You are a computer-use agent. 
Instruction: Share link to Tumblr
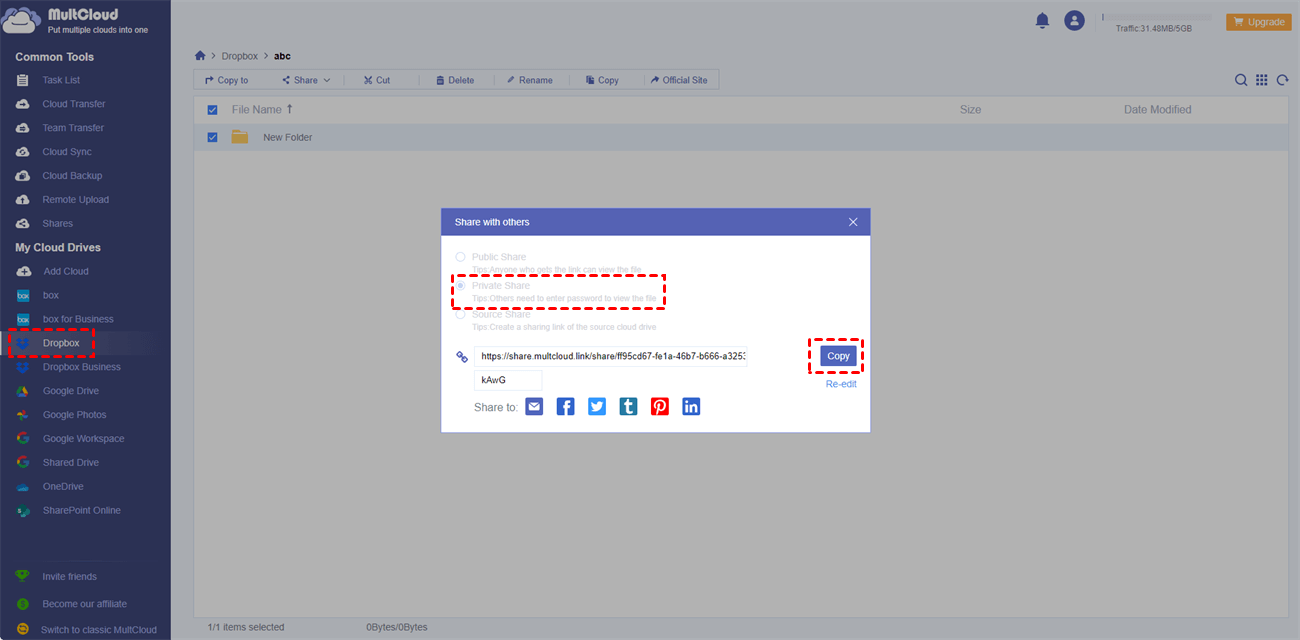[628, 406]
